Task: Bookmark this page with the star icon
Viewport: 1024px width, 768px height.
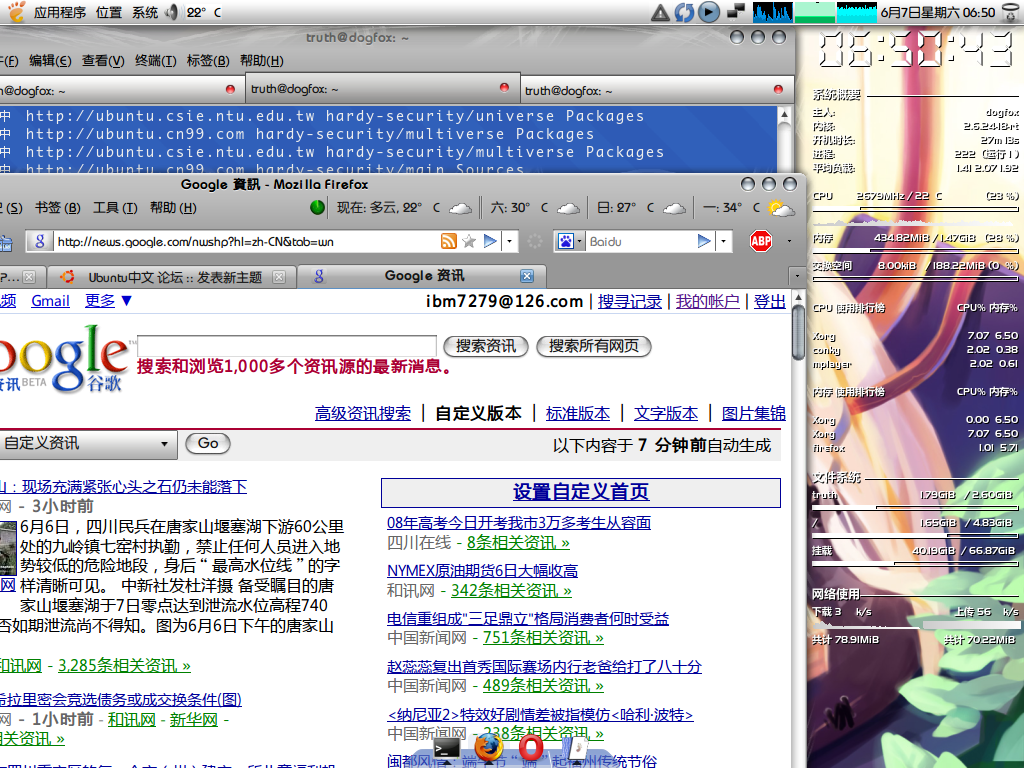Action: tap(469, 242)
